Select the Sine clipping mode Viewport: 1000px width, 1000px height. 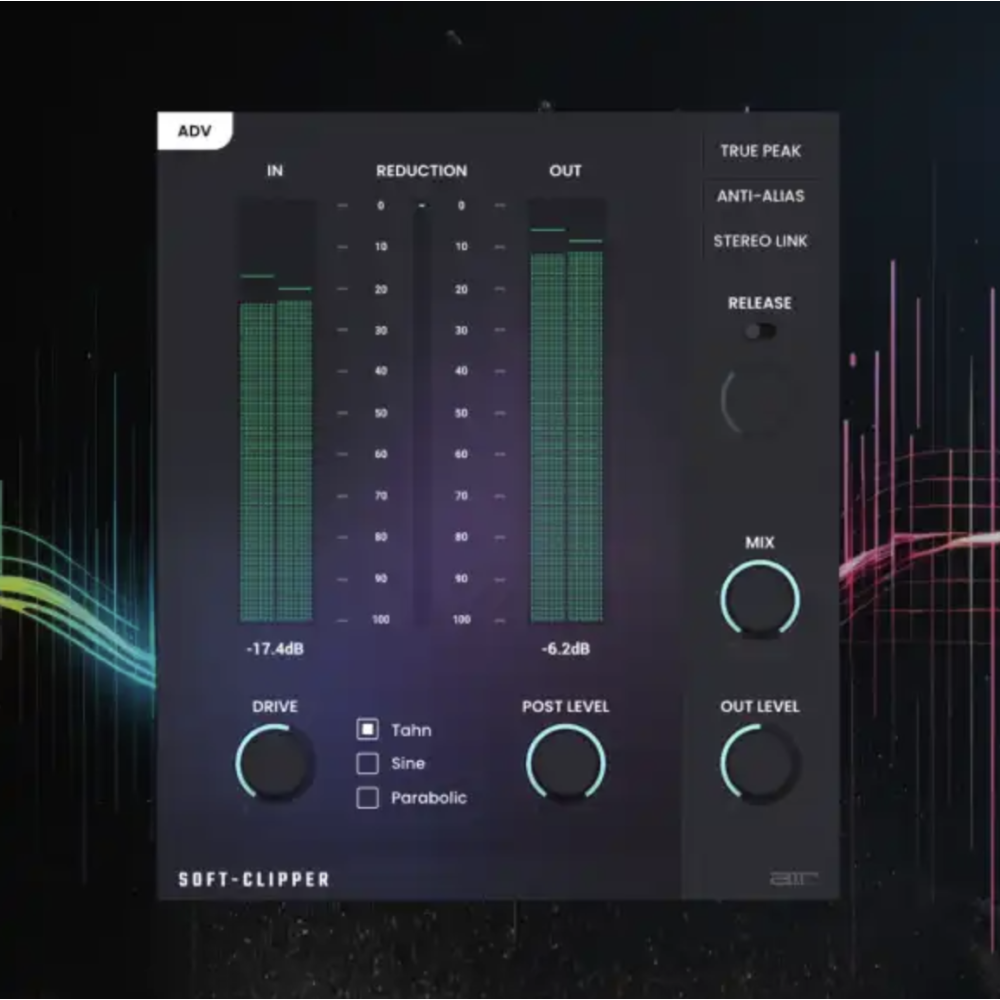coord(368,764)
